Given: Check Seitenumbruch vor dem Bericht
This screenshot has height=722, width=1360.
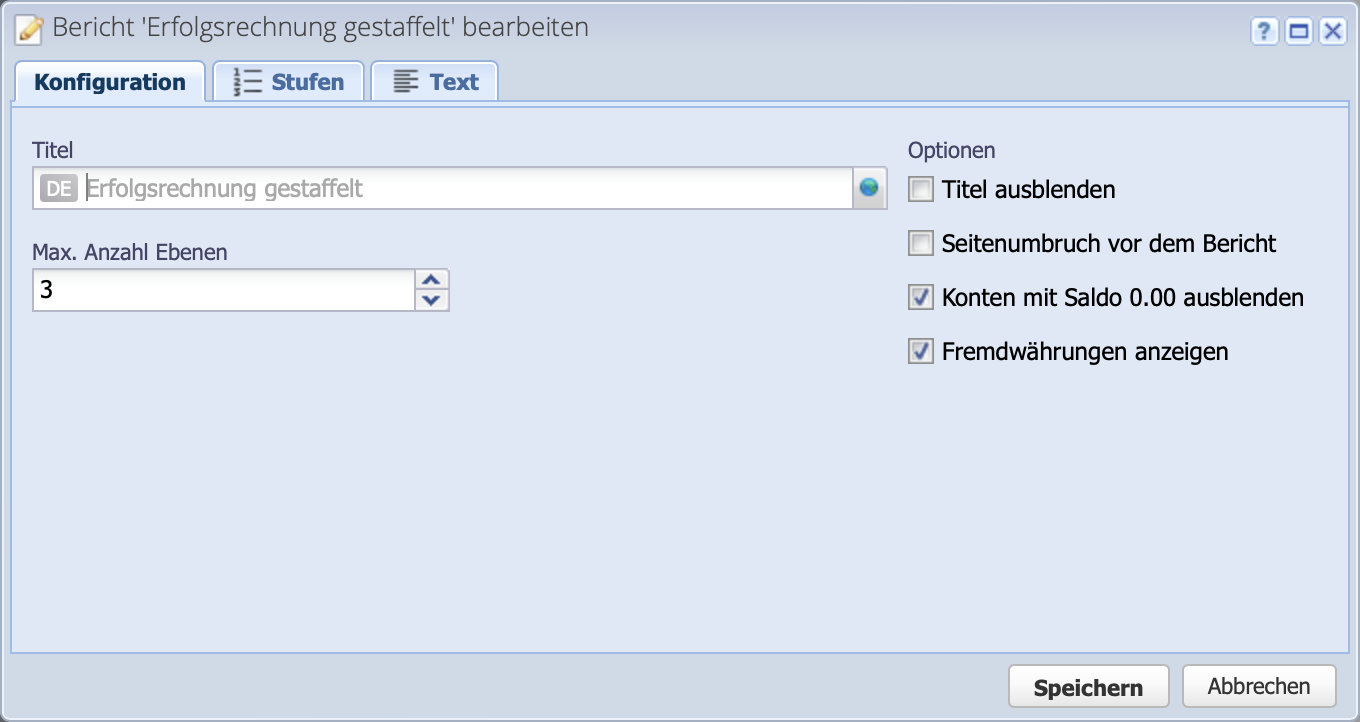Looking at the screenshot, I should tap(919, 242).
